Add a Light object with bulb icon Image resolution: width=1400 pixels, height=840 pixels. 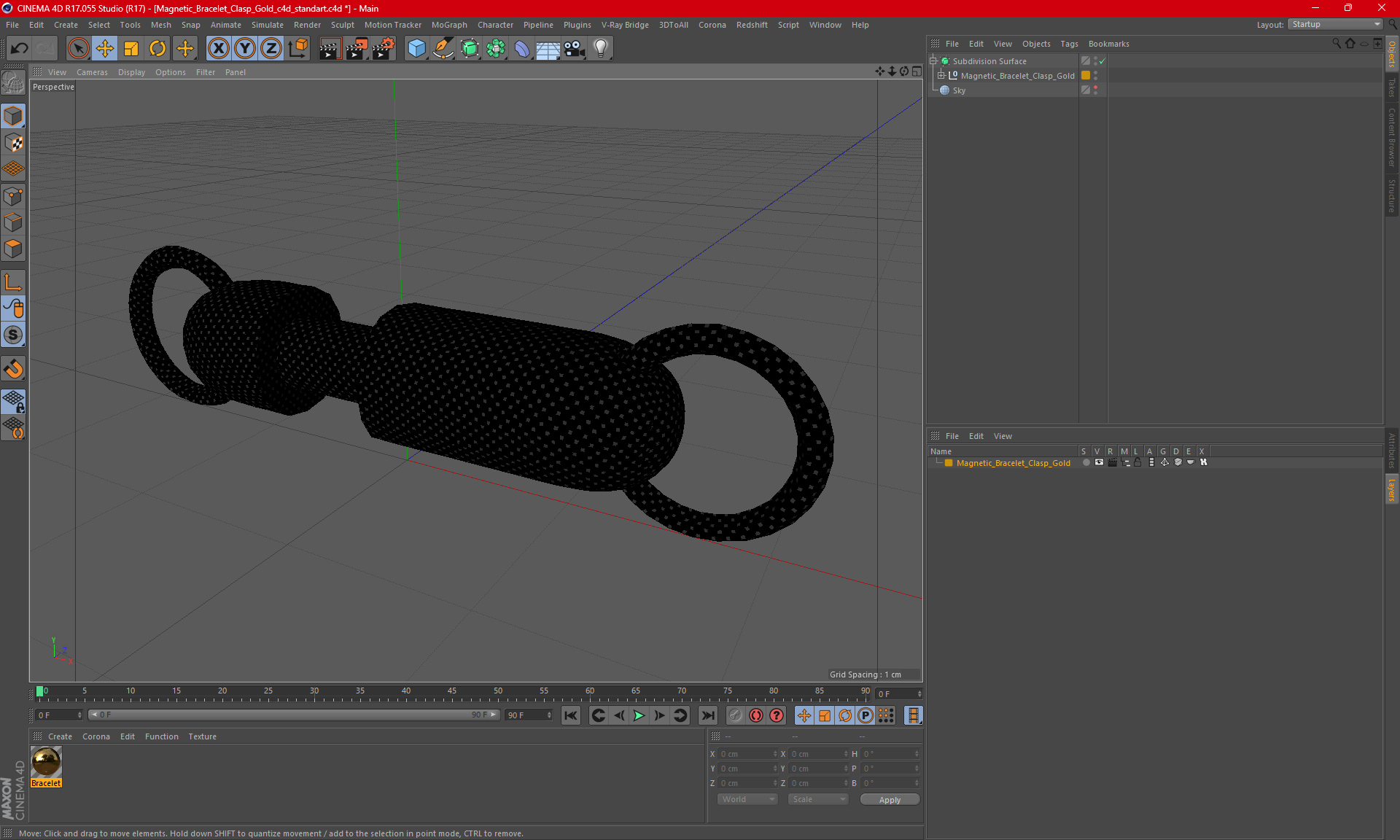click(600, 49)
